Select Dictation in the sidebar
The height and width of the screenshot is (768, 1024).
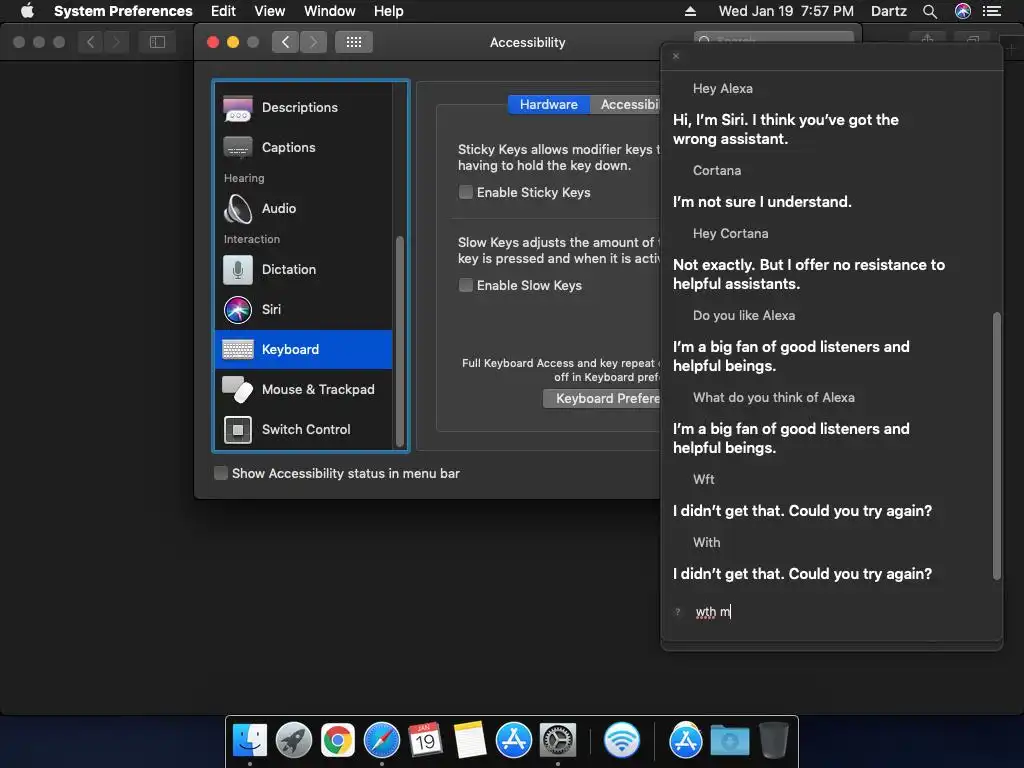coord(304,269)
